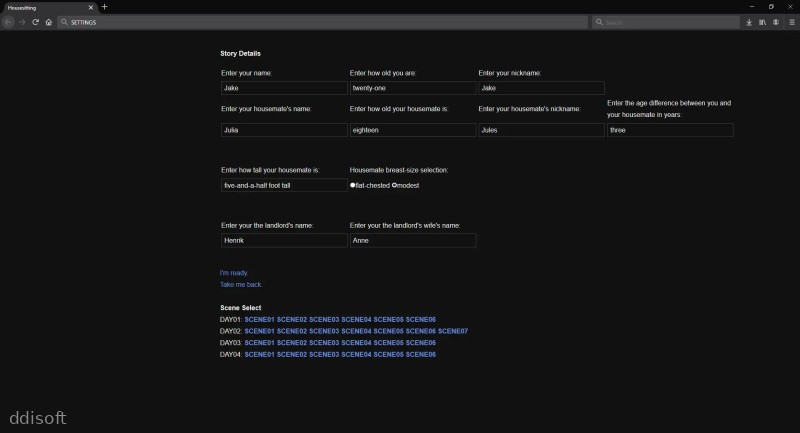Open DAY03 SCENE04 link
The image size is (800, 433).
pyautogui.click(x=356, y=343)
